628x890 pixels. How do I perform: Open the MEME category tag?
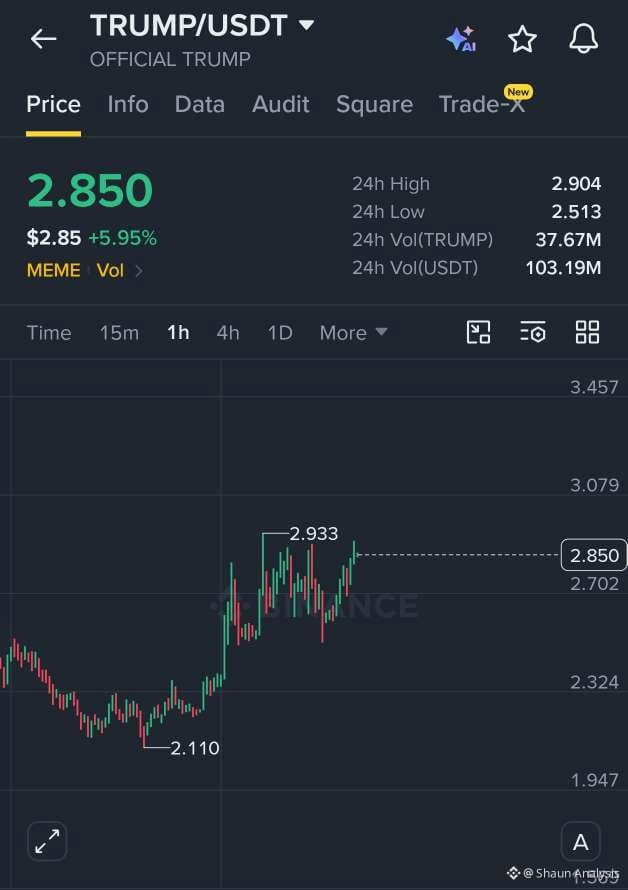[53, 270]
